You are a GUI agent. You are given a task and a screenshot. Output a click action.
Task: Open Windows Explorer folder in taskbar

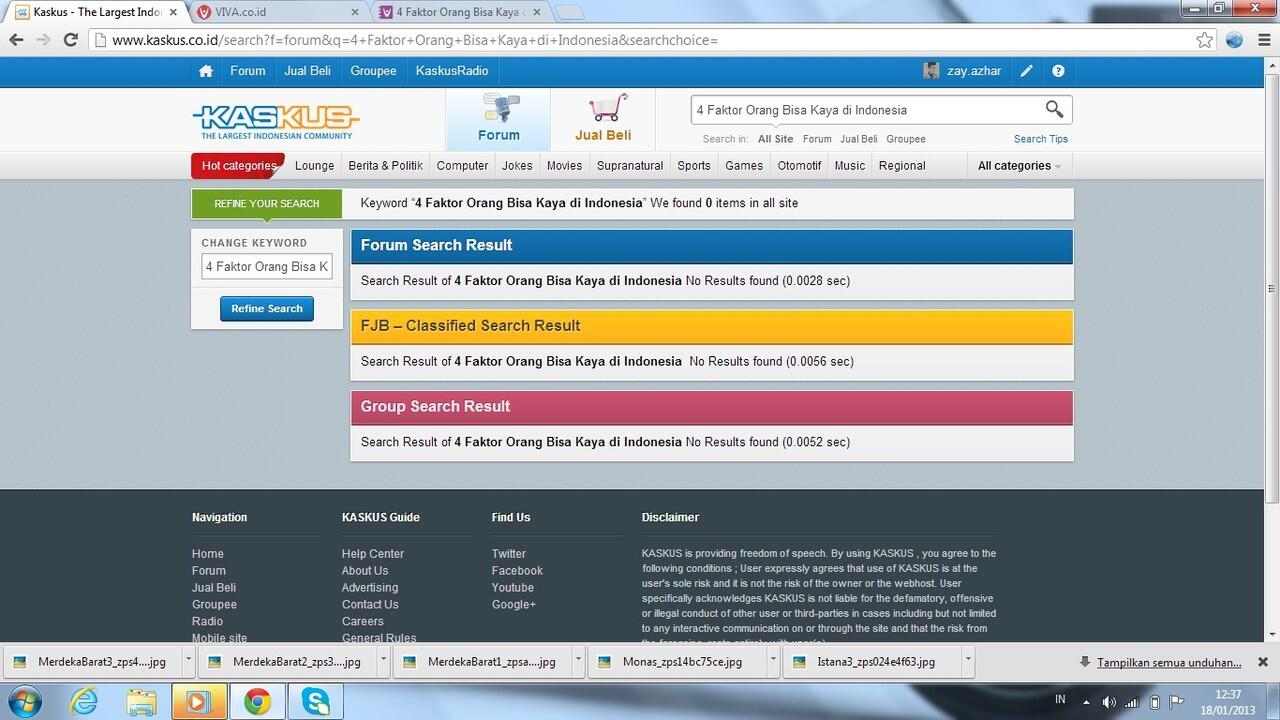pos(142,702)
